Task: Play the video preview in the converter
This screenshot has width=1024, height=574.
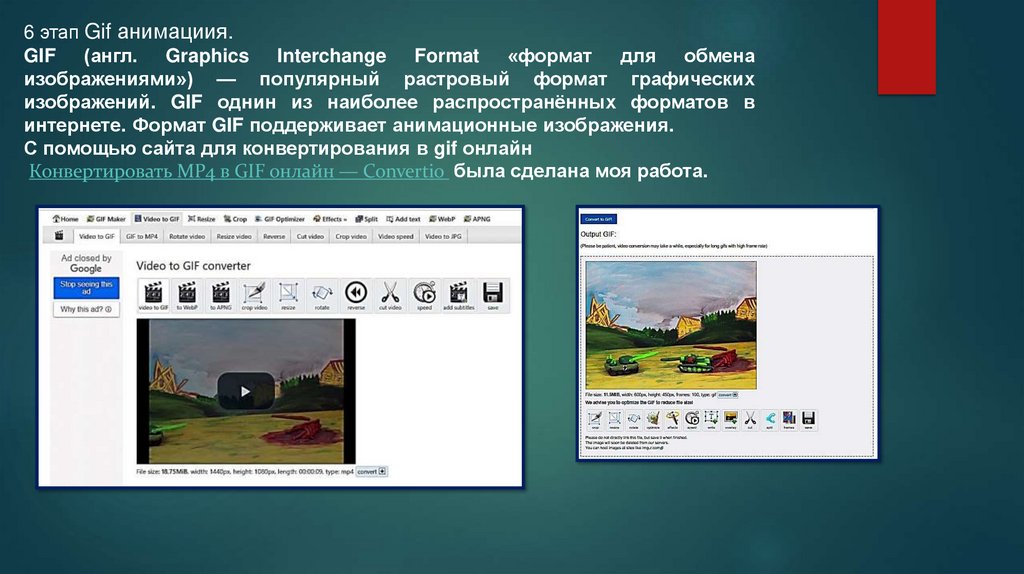Action: pos(246,391)
